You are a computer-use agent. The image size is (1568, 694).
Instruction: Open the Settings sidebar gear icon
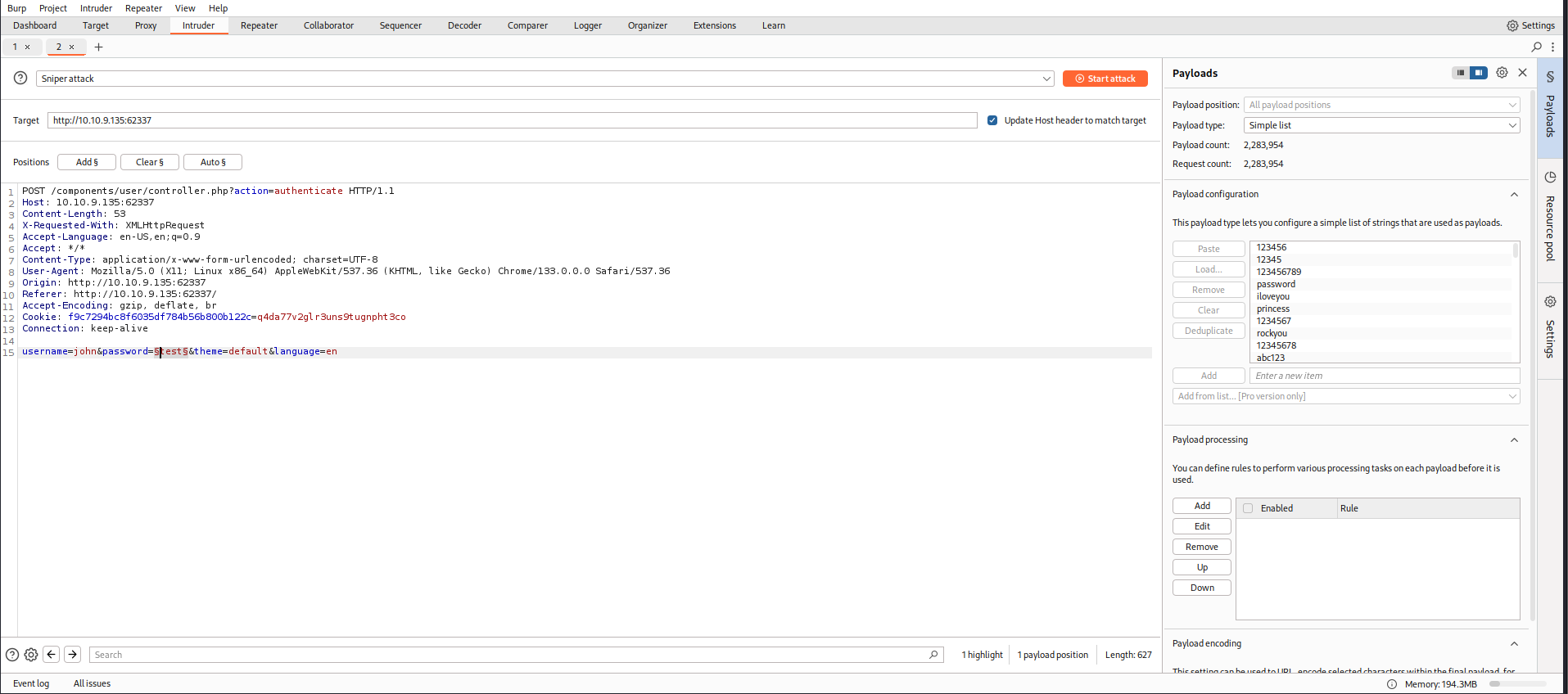tap(1550, 301)
